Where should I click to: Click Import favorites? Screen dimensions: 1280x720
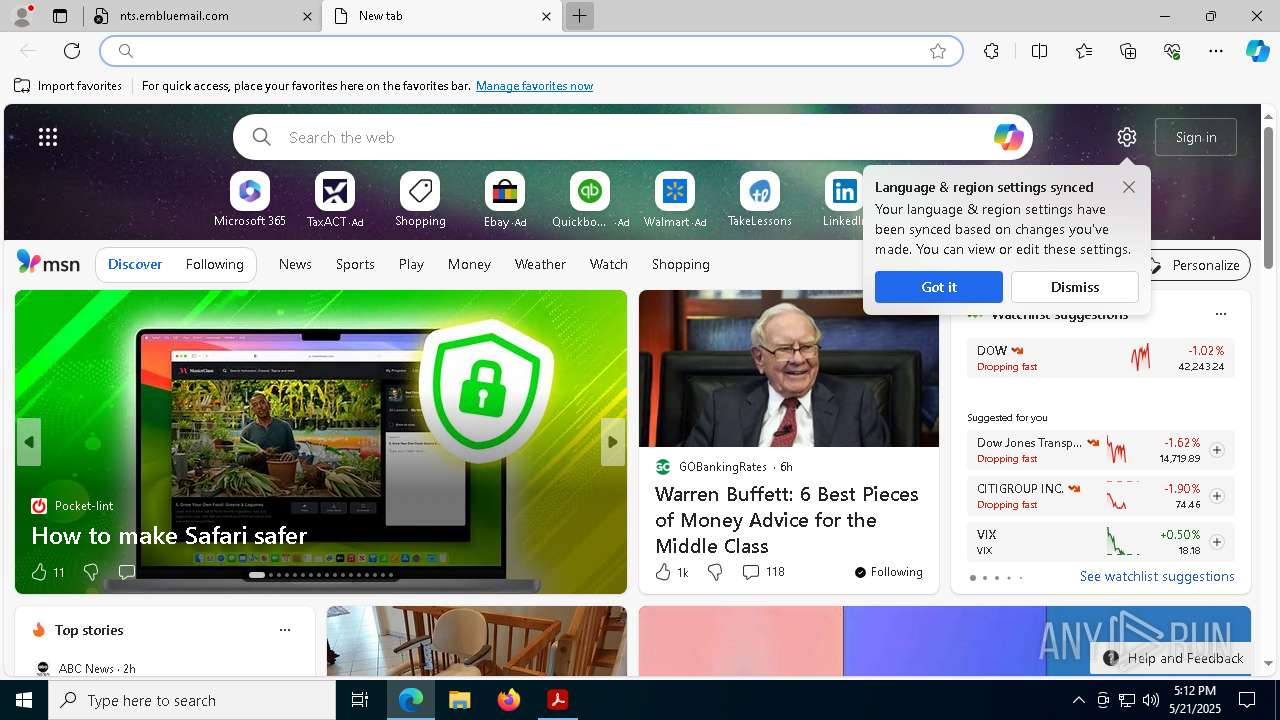[68, 86]
